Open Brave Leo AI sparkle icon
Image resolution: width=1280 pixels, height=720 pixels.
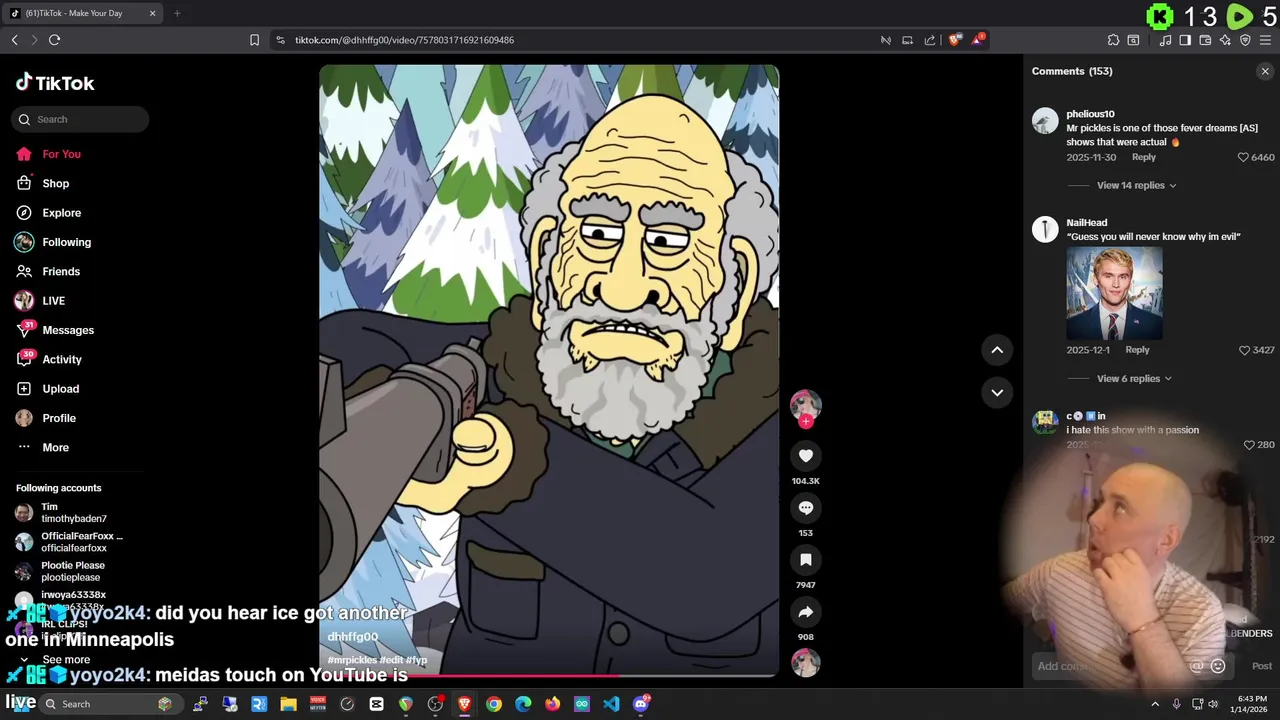pyautogui.click(x=1225, y=40)
